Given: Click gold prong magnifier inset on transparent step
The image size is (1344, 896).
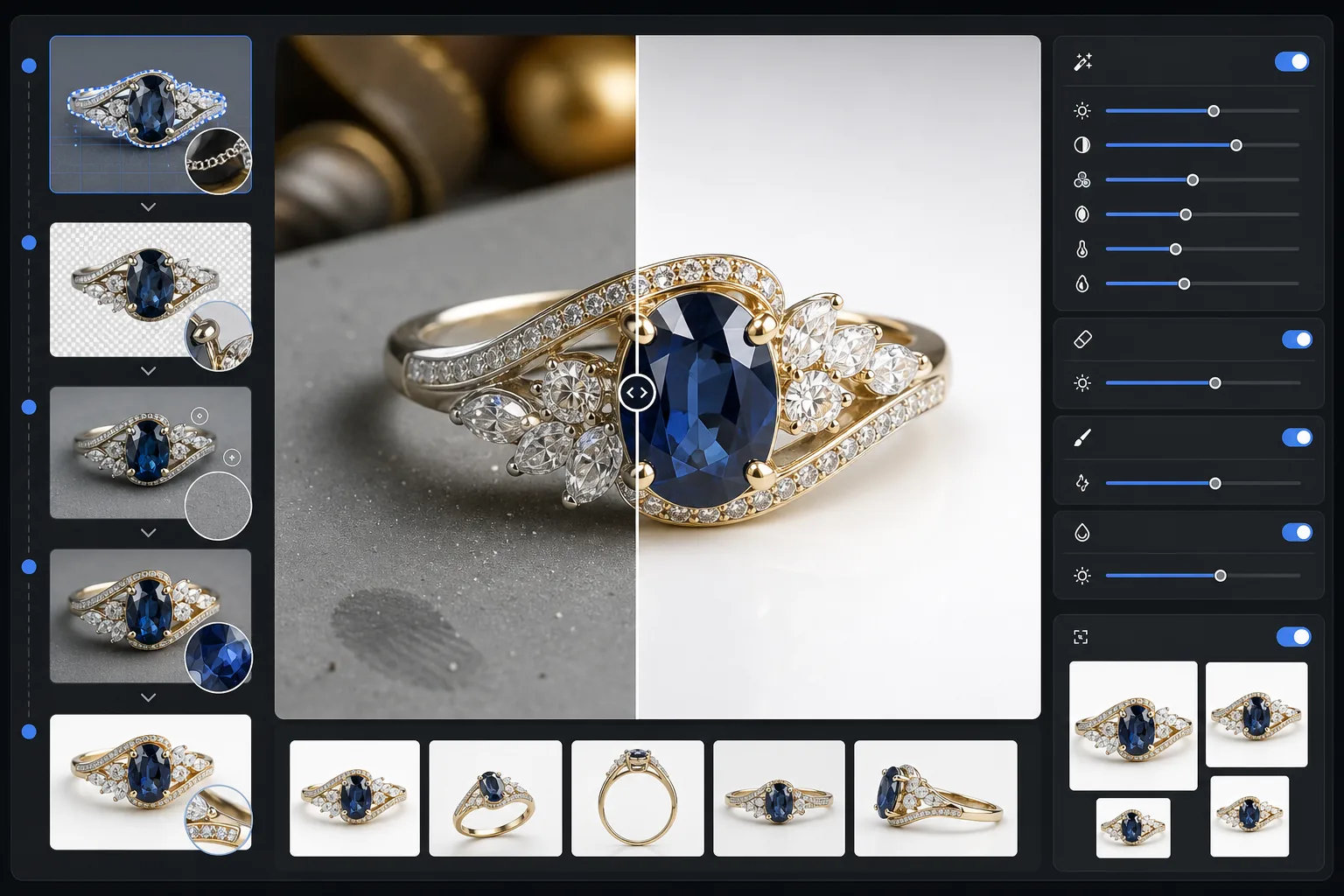Looking at the screenshot, I should [x=219, y=336].
